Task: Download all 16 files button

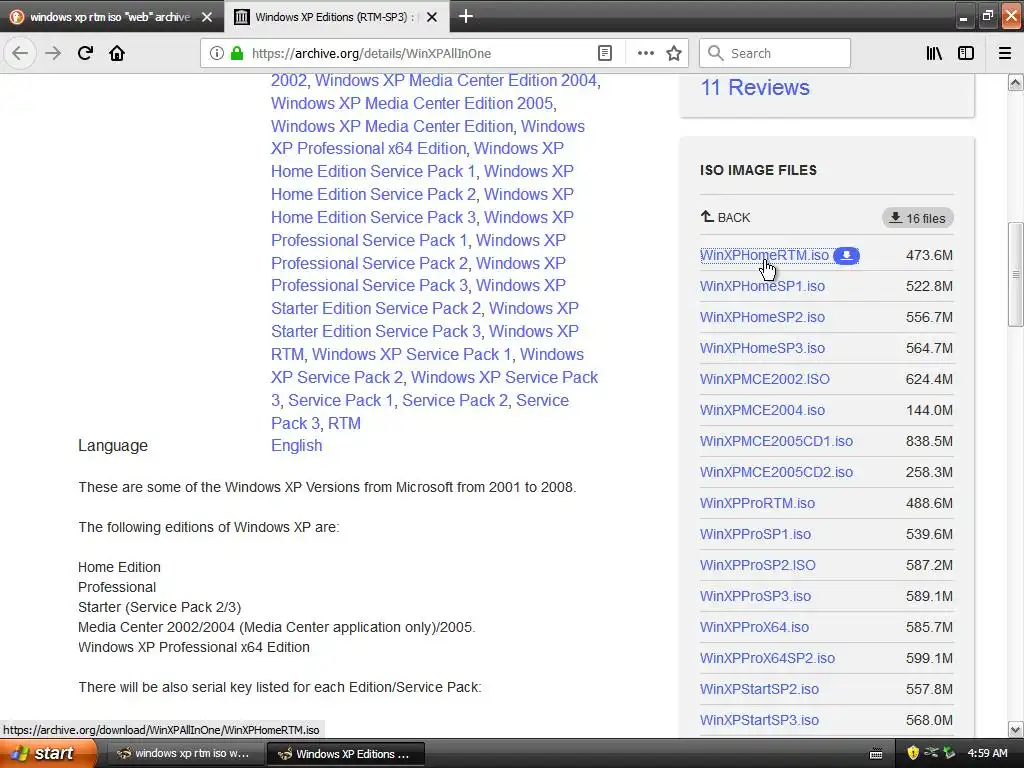Action: 918,218
